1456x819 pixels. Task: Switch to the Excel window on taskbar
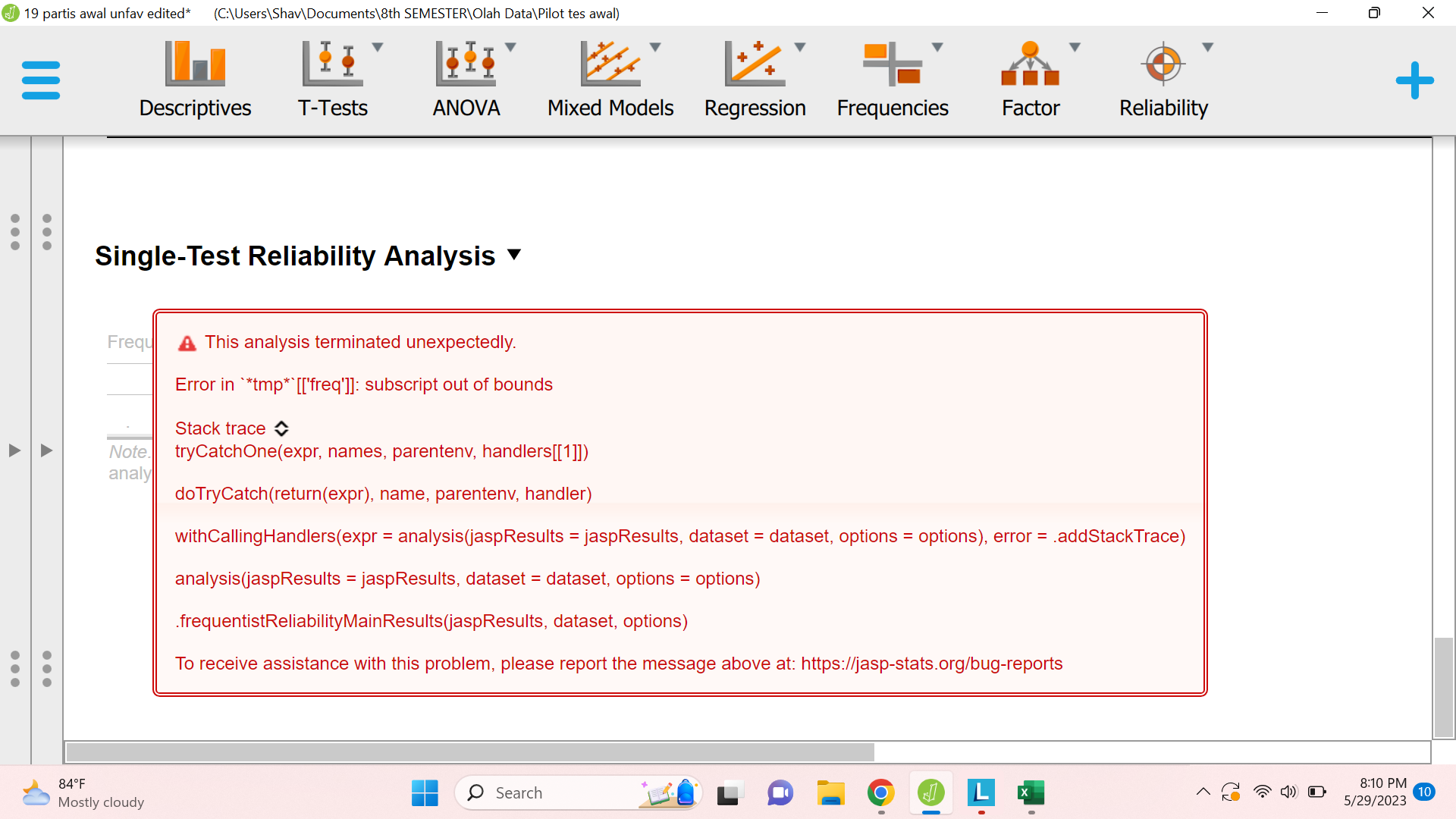[1031, 792]
